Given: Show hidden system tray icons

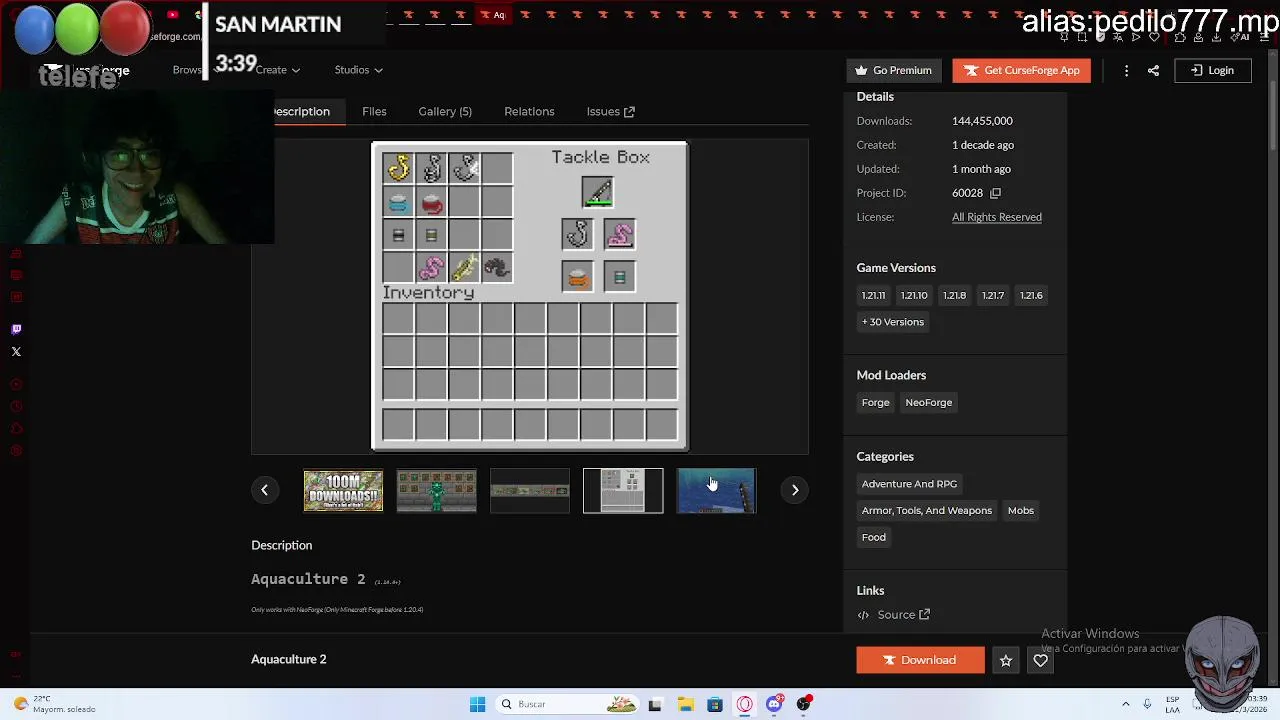Looking at the screenshot, I should [1126, 704].
